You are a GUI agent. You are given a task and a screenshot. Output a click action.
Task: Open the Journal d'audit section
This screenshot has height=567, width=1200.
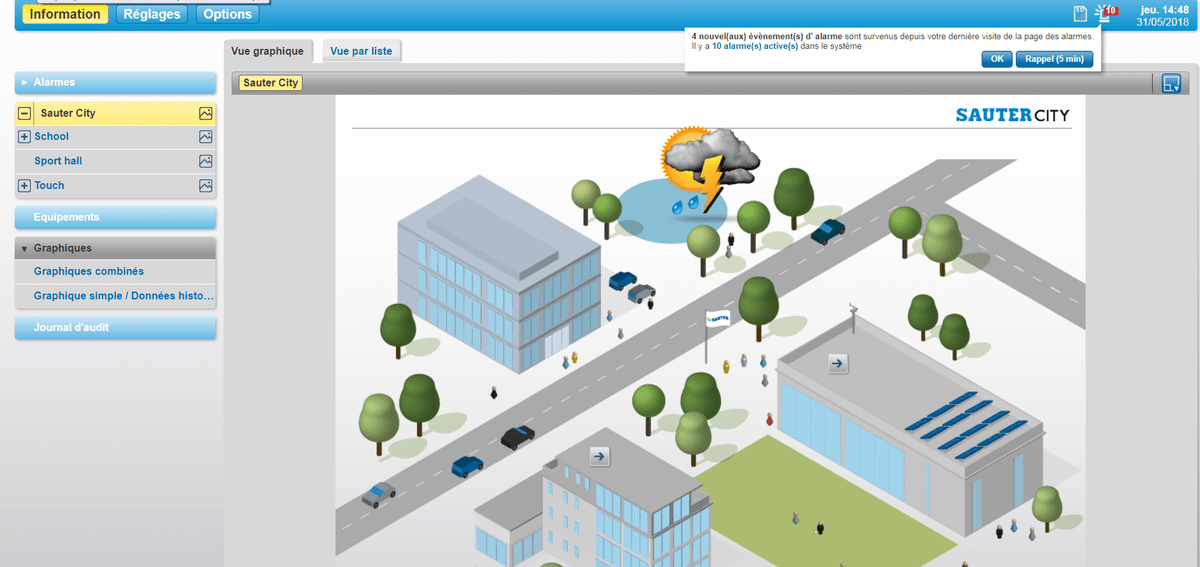(116, 328)
